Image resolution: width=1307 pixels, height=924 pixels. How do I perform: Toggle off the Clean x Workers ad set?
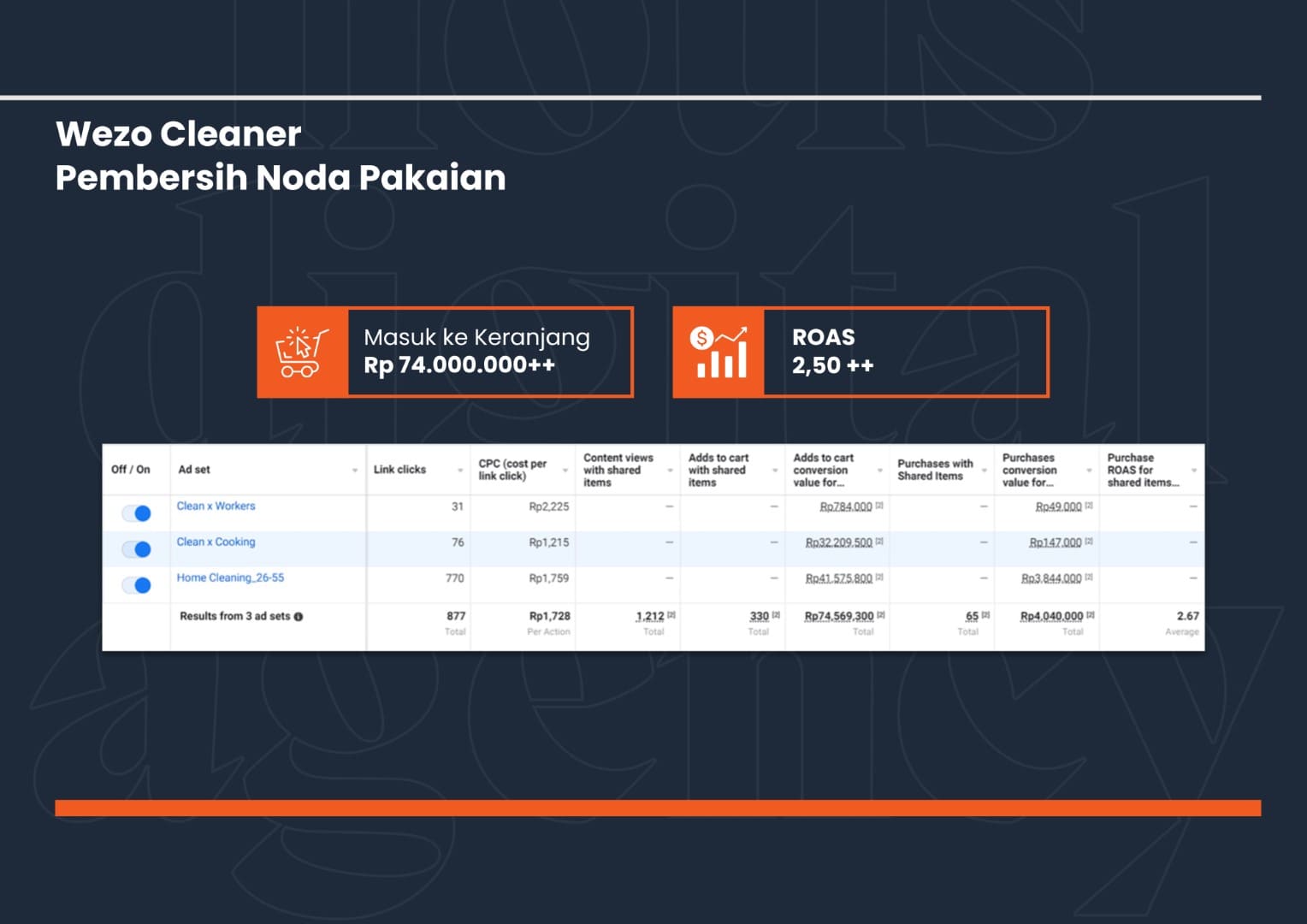(137, 513)
